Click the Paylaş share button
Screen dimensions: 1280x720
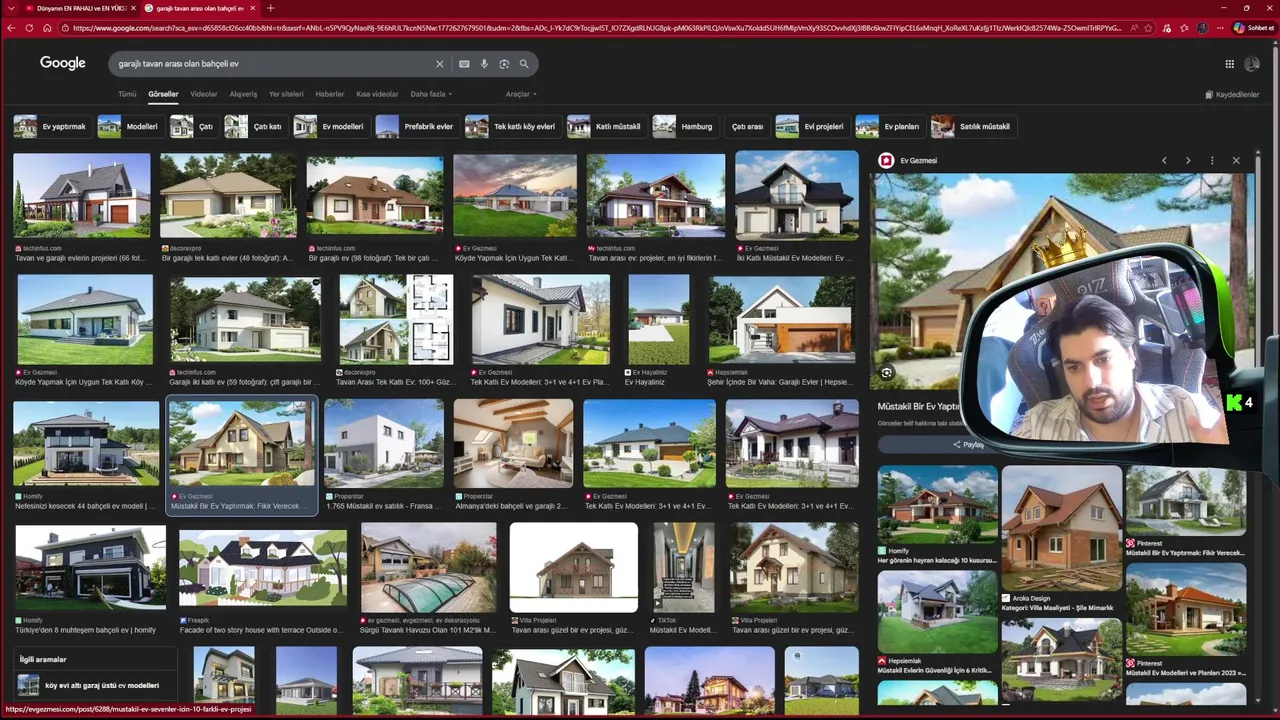(968, 444)
